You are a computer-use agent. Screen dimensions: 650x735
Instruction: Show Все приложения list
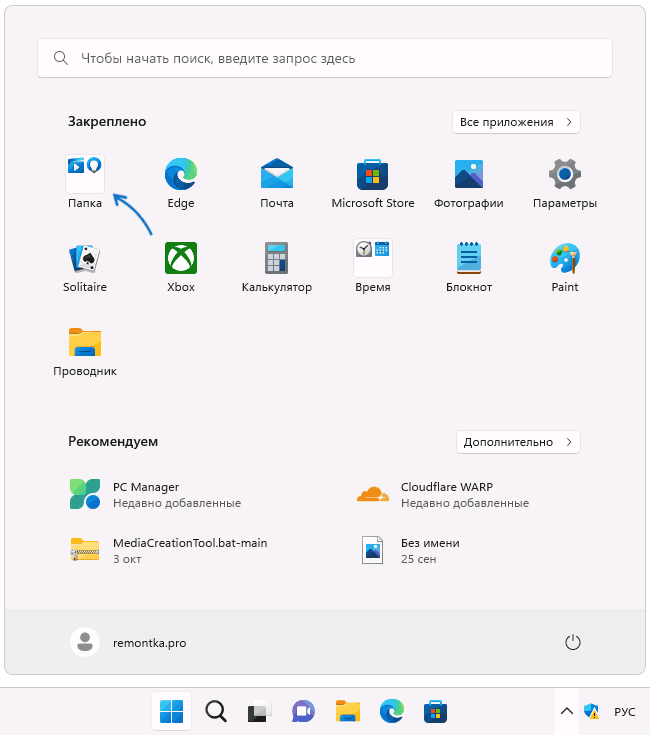pyautogui.click(x=516, y=122)
